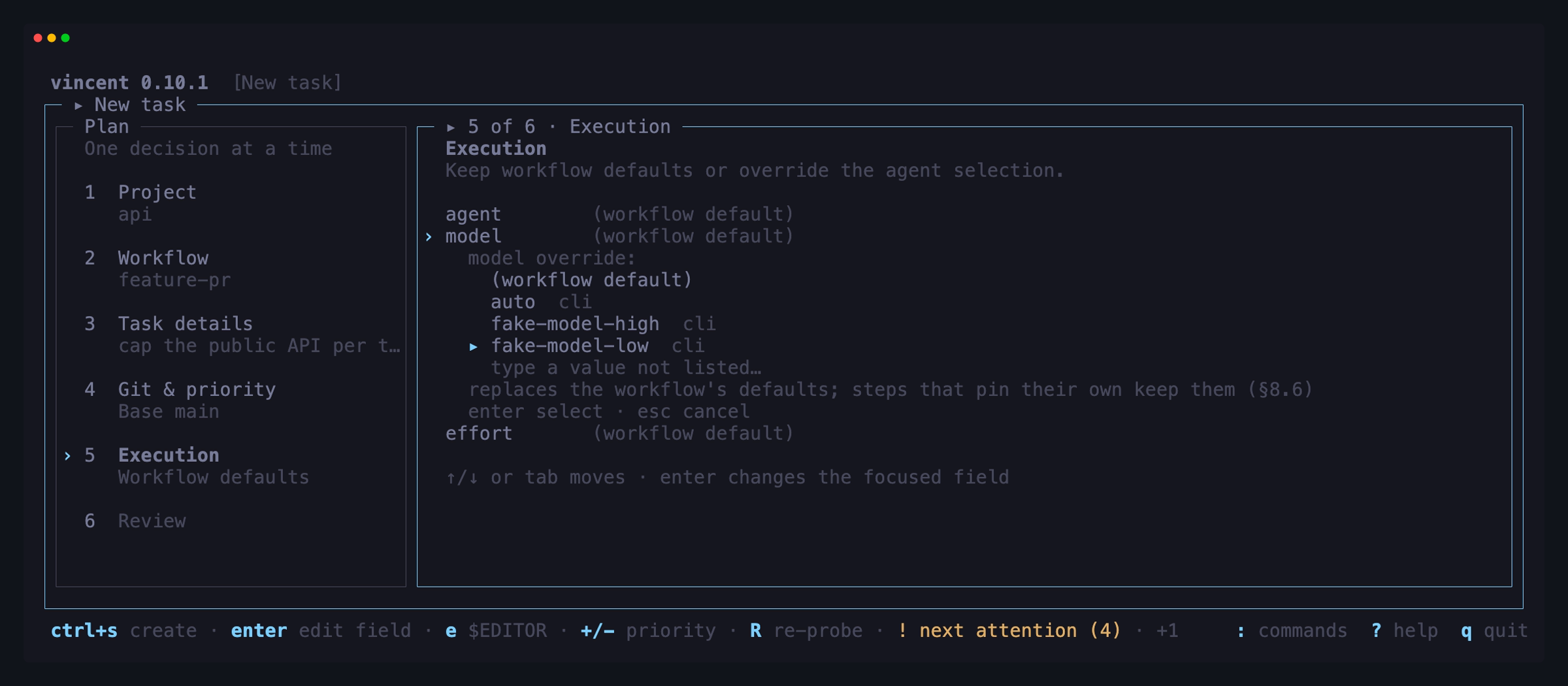Click the 'api' project value

click(x=135, y=214)
